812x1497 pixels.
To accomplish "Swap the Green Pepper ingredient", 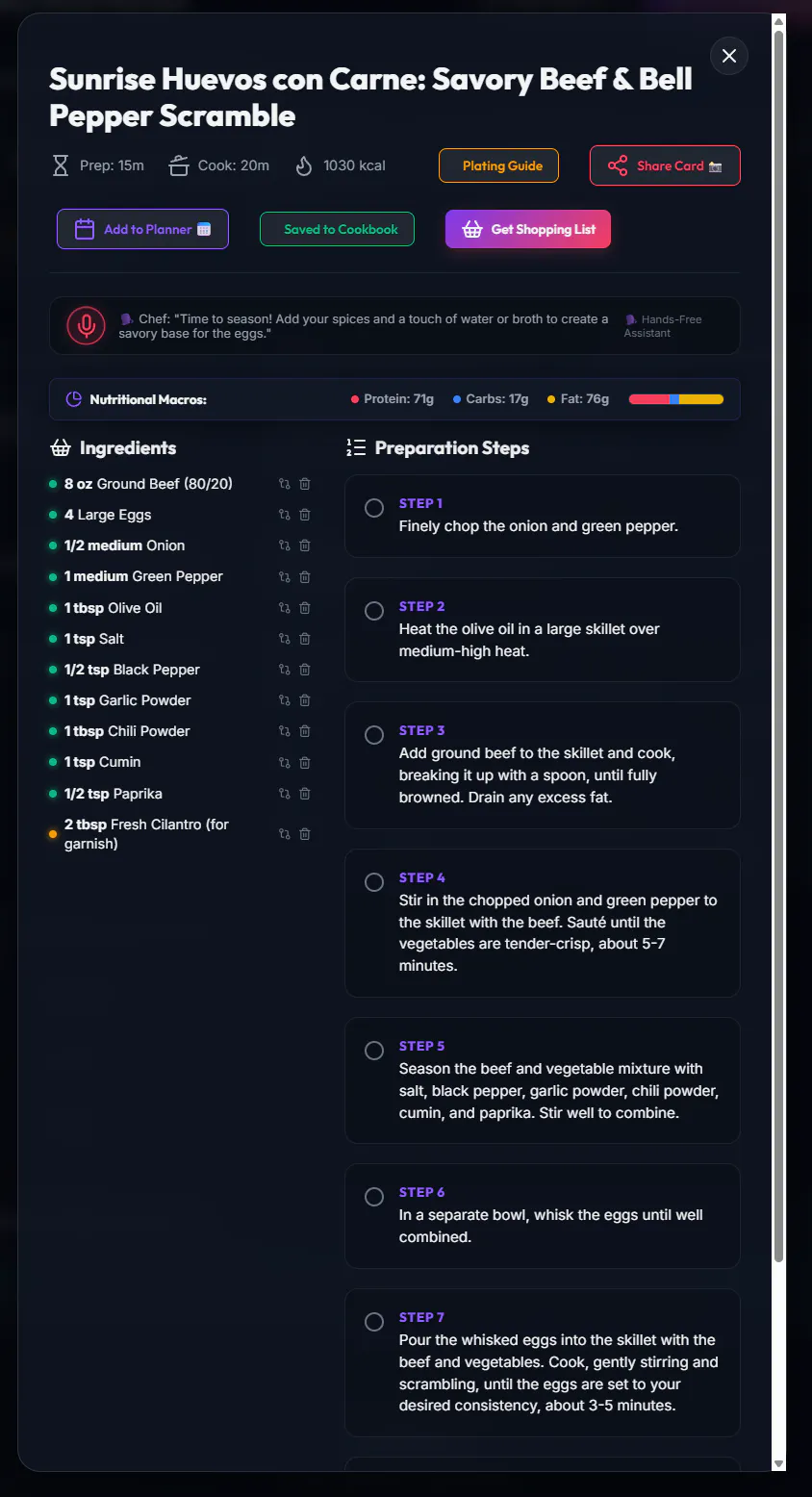I will [x=284, y=577].
